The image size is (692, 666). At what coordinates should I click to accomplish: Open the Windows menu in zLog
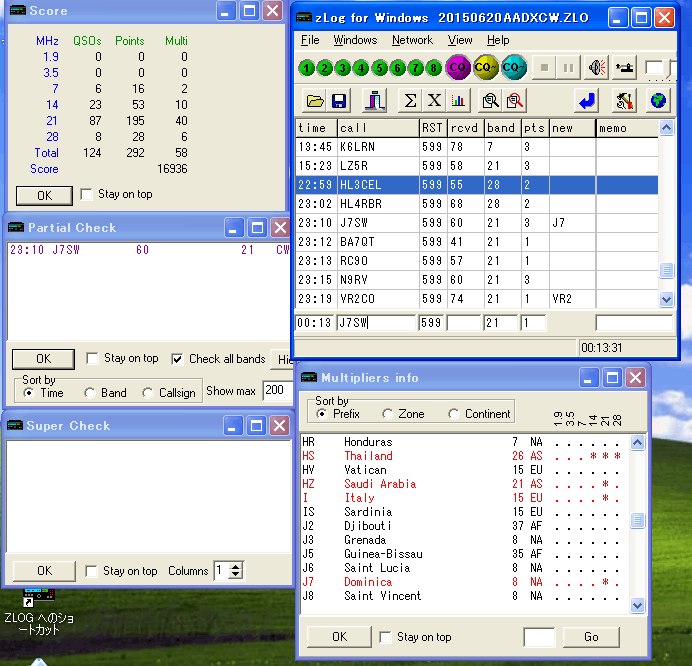click(355, 40)
